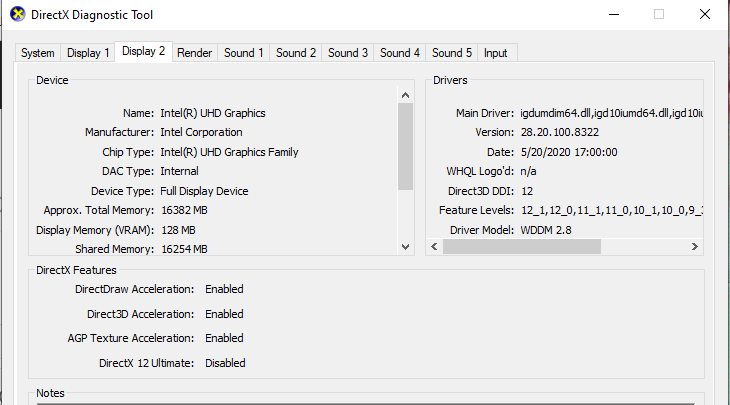Click display memory value '128 MB'

pyautogui.click(x=178, y=230)
